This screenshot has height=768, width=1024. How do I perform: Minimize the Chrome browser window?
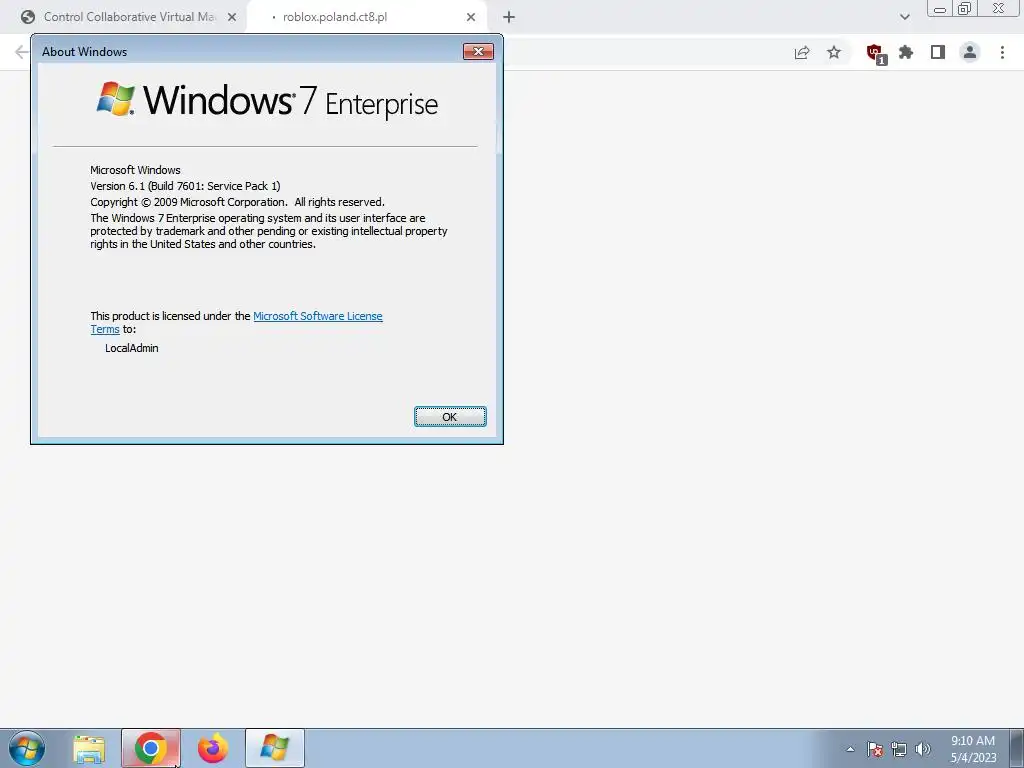940,8
